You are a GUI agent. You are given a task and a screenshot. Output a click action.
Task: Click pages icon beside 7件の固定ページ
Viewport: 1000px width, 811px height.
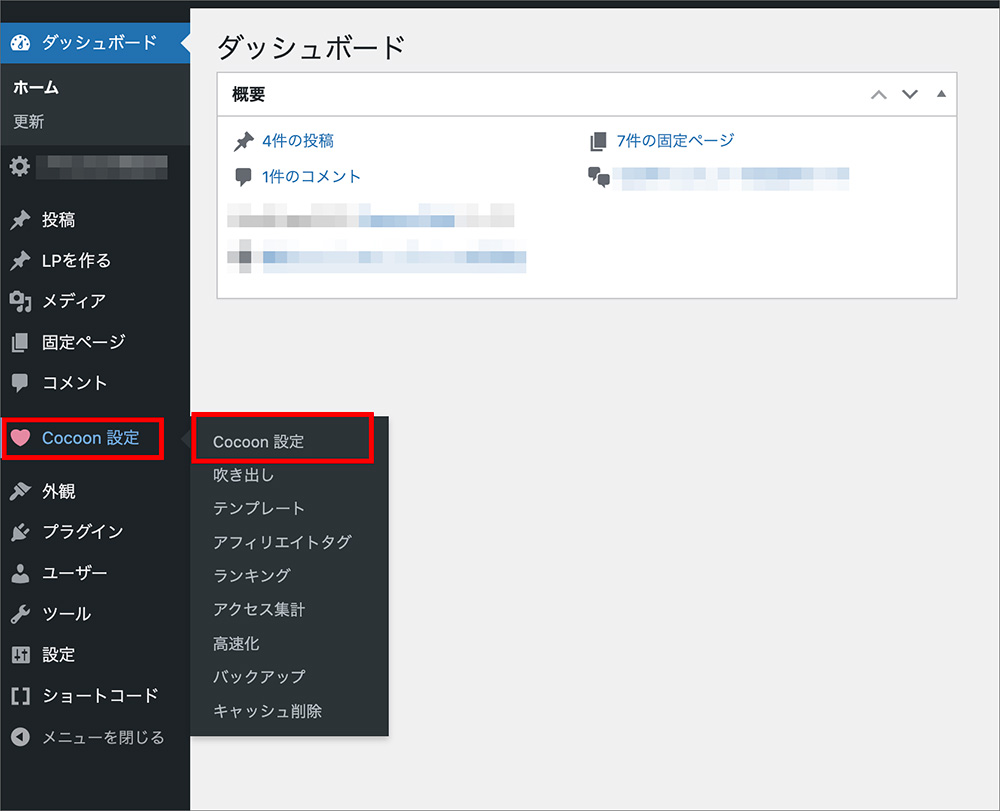coord(598,142)
